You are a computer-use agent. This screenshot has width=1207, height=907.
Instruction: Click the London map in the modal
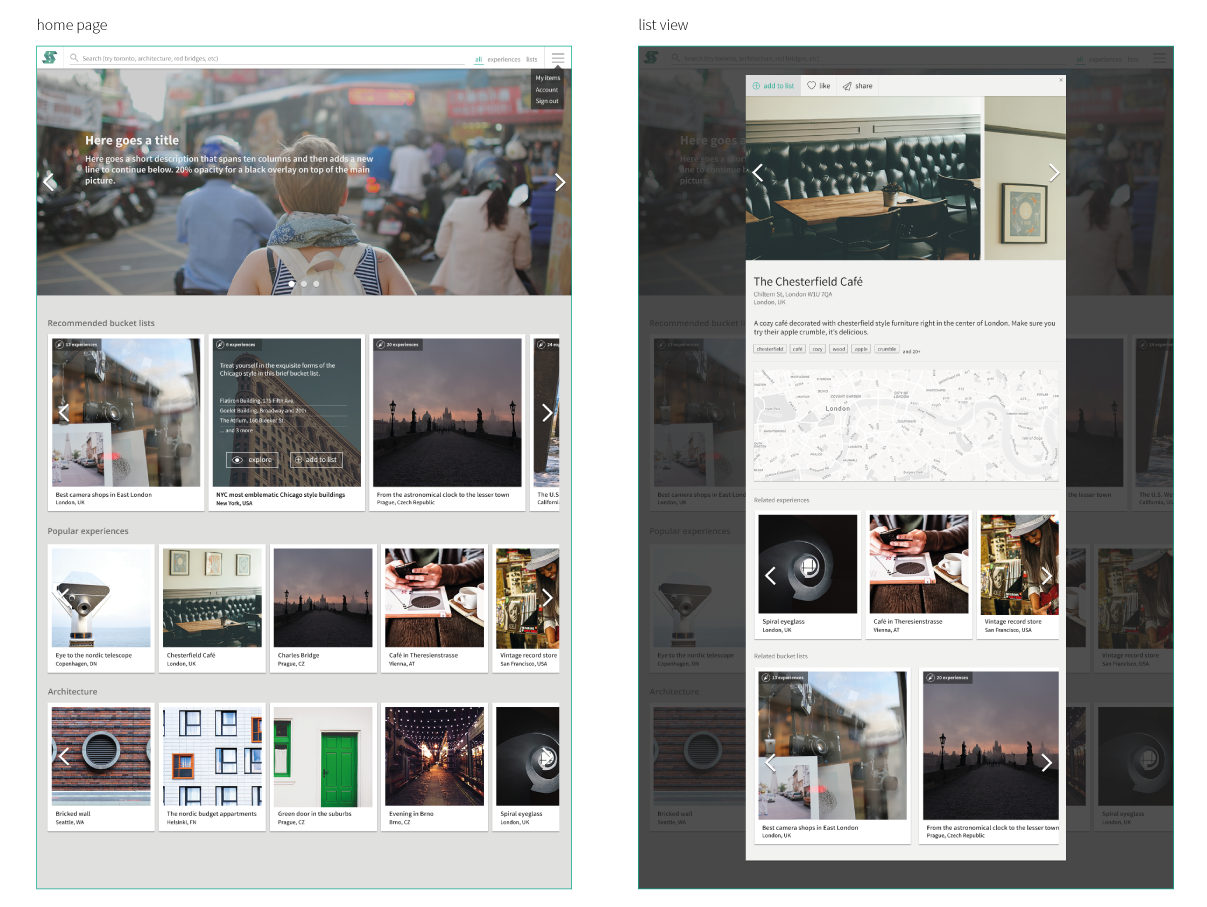click(906, 425)
